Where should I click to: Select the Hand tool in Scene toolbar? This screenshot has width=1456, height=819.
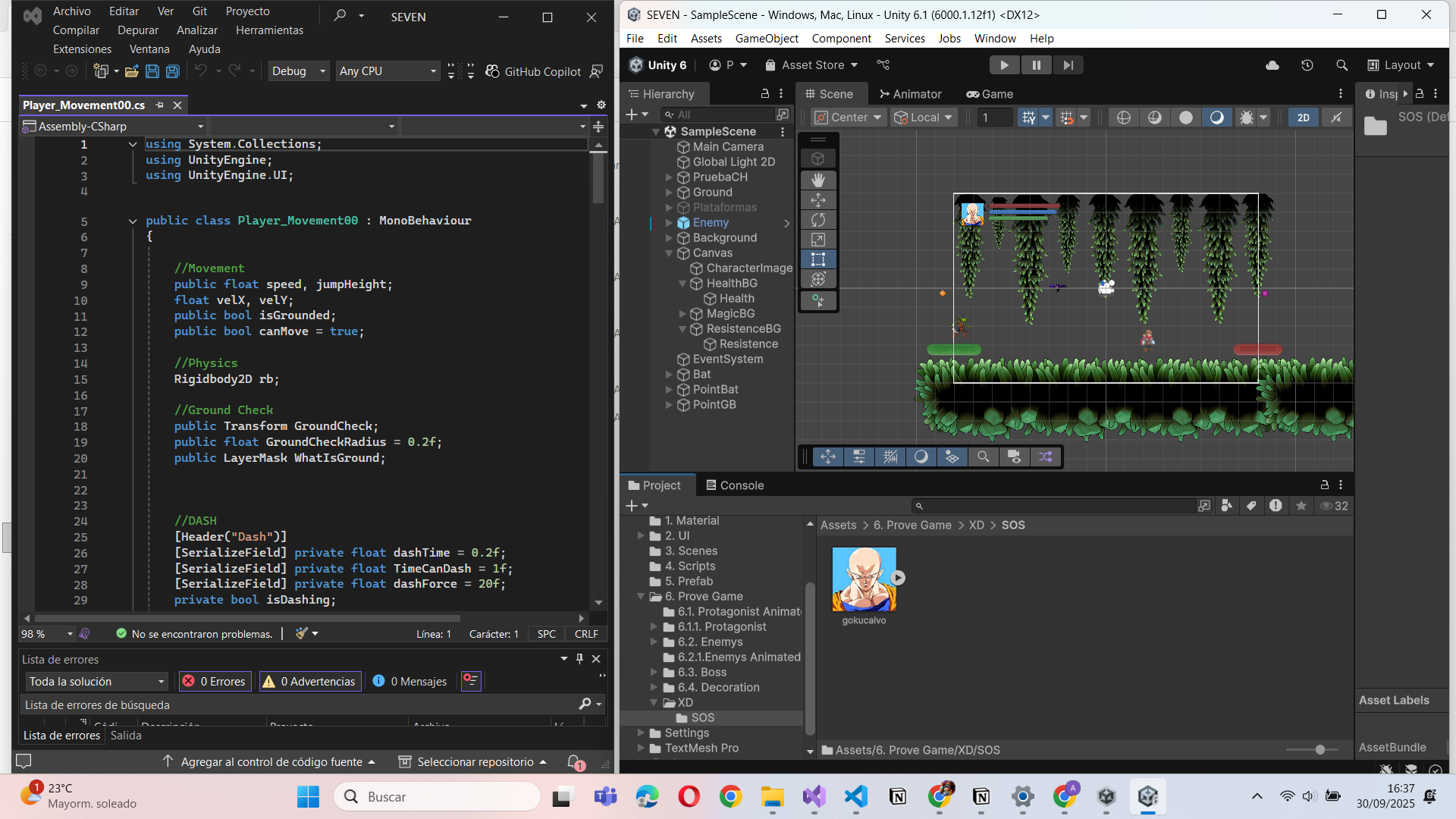click(818, 180)
